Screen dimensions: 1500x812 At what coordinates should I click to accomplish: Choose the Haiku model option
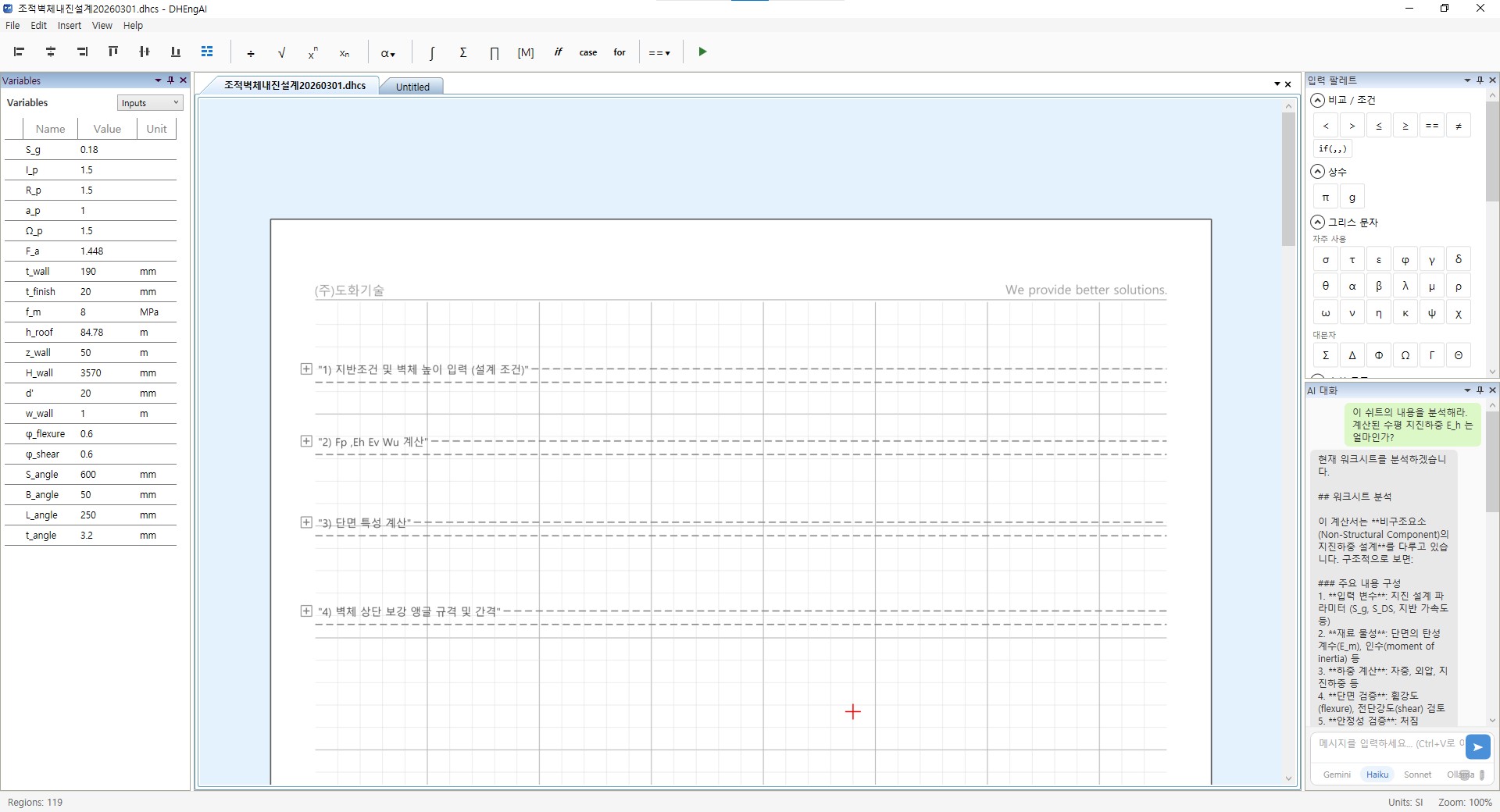1377,775
